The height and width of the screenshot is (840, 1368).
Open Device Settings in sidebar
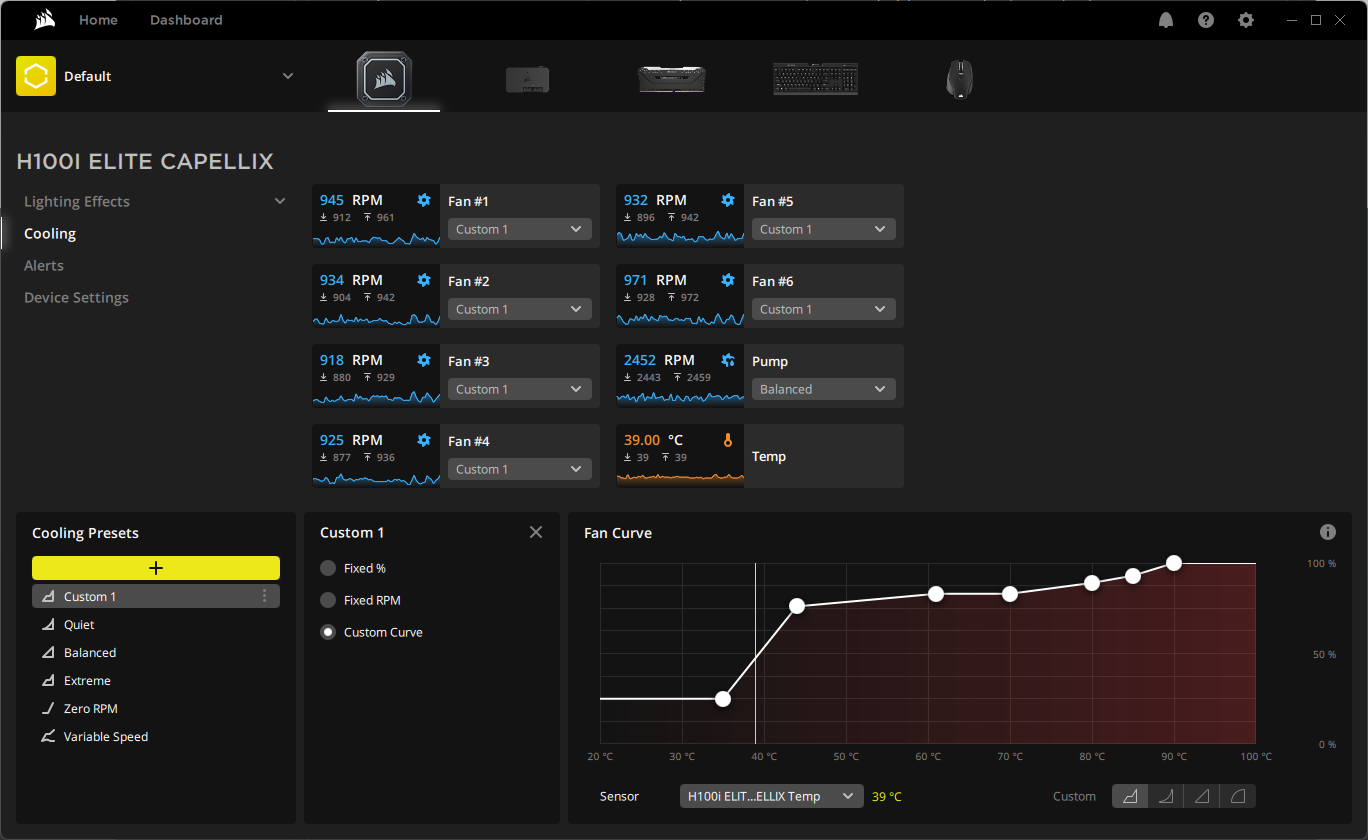point(76,297)
